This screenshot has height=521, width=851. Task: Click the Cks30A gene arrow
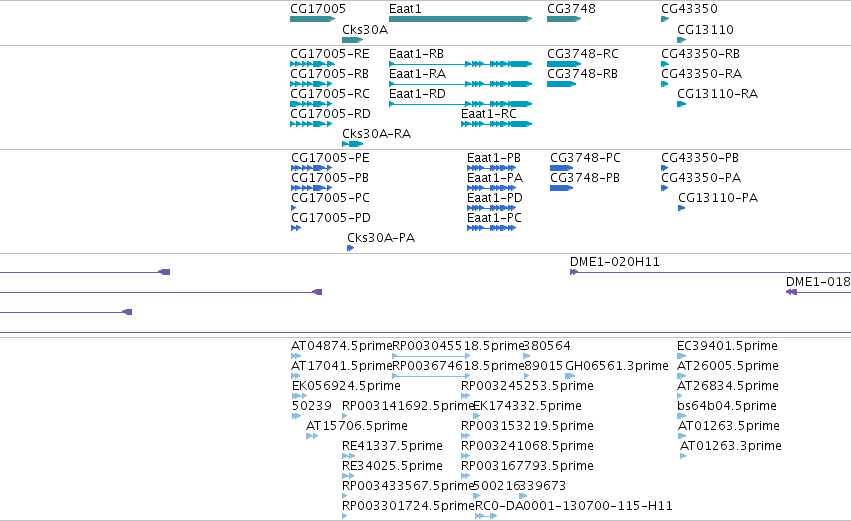pos(352,40)
